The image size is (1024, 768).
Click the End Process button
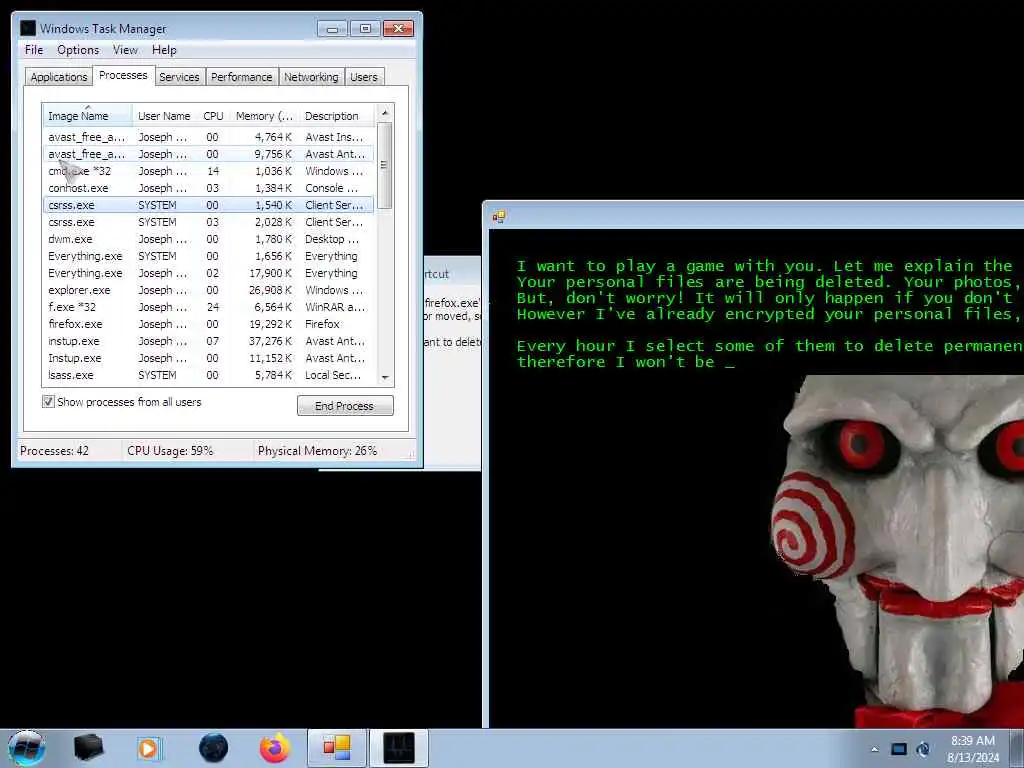[x=345, y=406]
